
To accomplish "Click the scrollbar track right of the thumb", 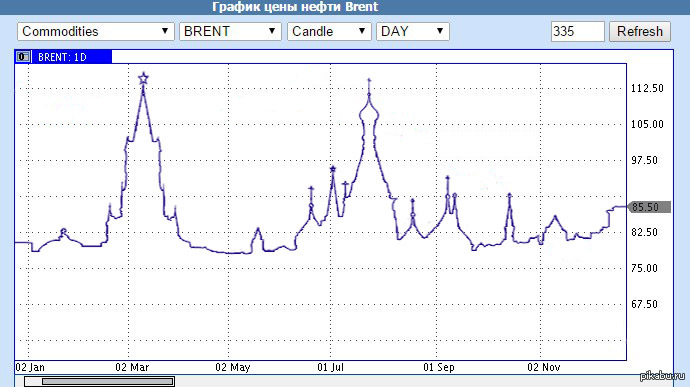I will click(422, 381).
